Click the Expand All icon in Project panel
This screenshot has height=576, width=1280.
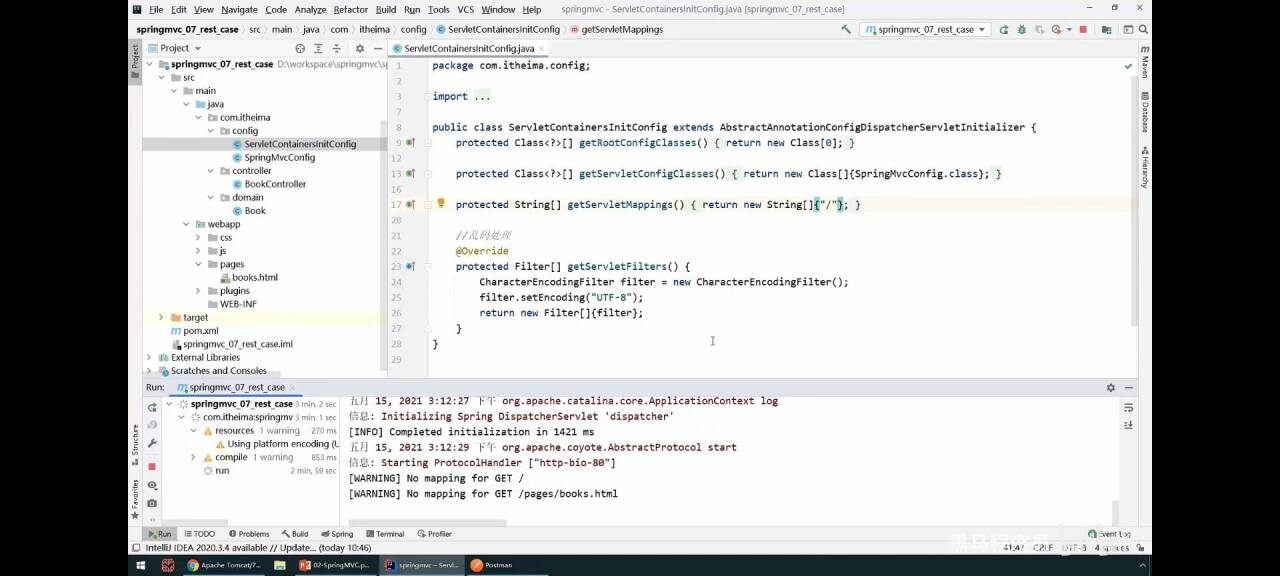(318, 48)
